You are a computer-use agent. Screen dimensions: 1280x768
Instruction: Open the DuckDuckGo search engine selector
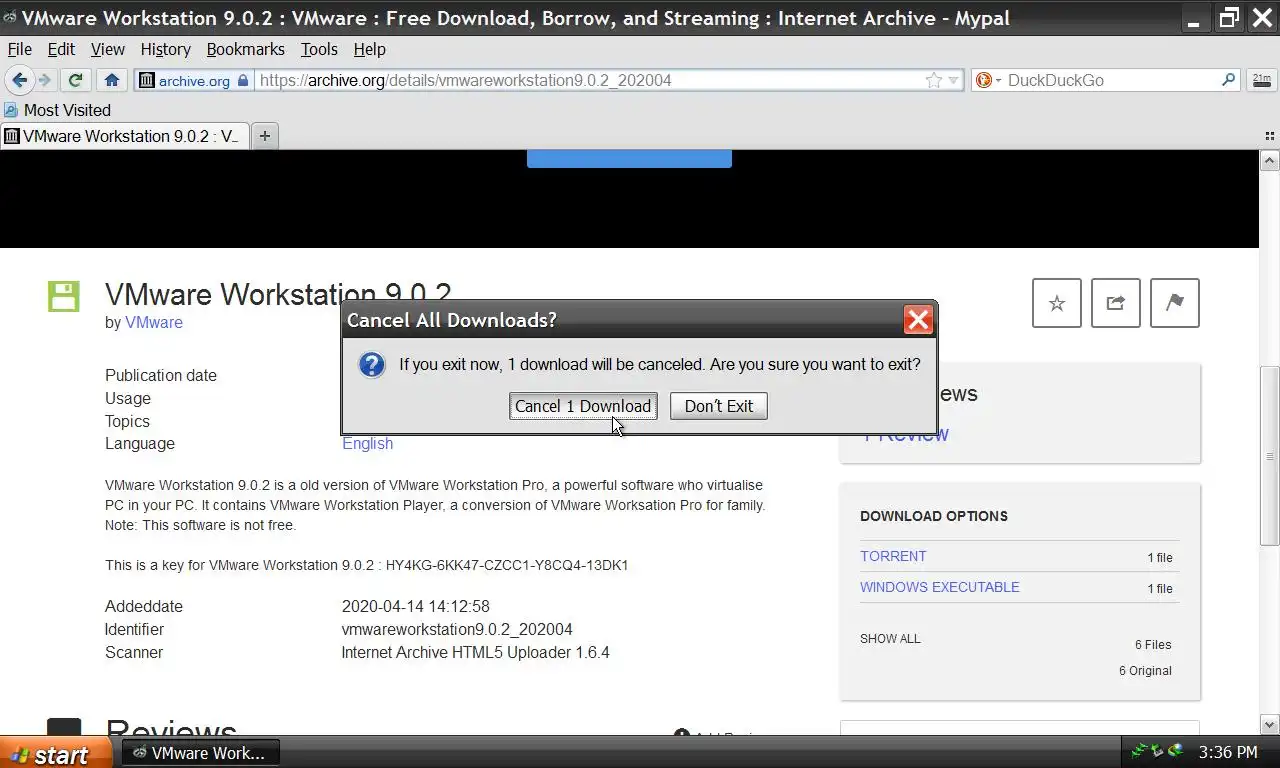point(987,80)
